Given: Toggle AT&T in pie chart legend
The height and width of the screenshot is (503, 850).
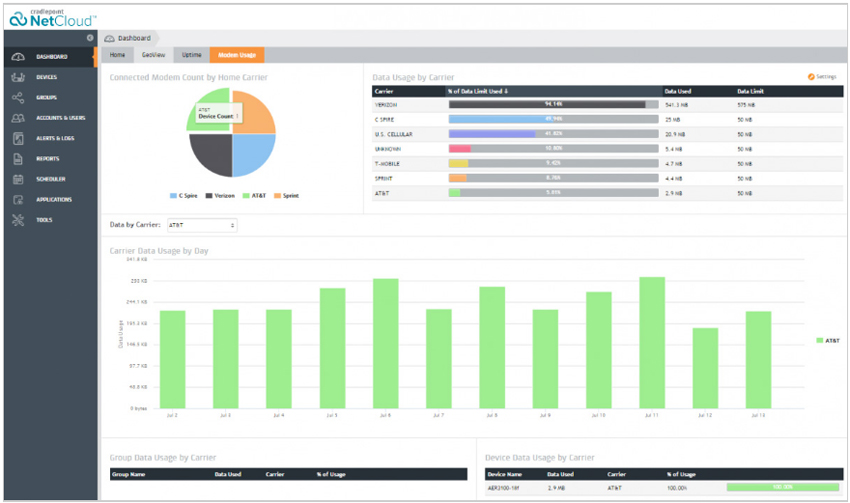Looking at the screenshot, I should click(x=254, y=196).
